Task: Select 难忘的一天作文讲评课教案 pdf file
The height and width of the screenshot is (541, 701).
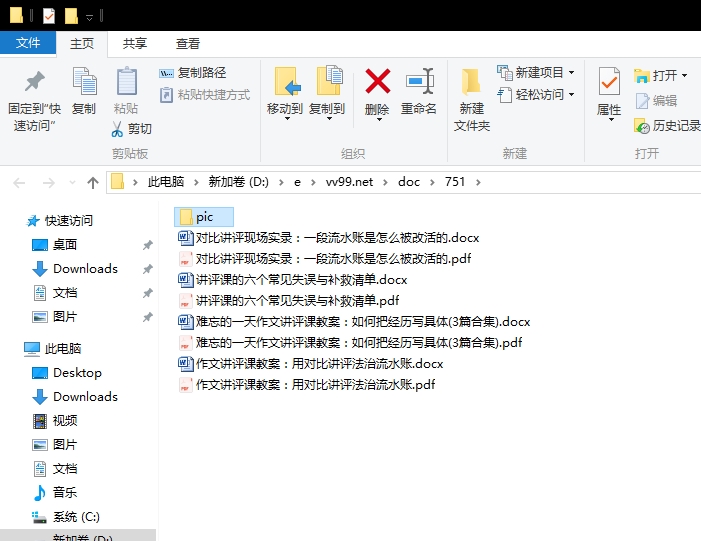Action: pos(350,342)
